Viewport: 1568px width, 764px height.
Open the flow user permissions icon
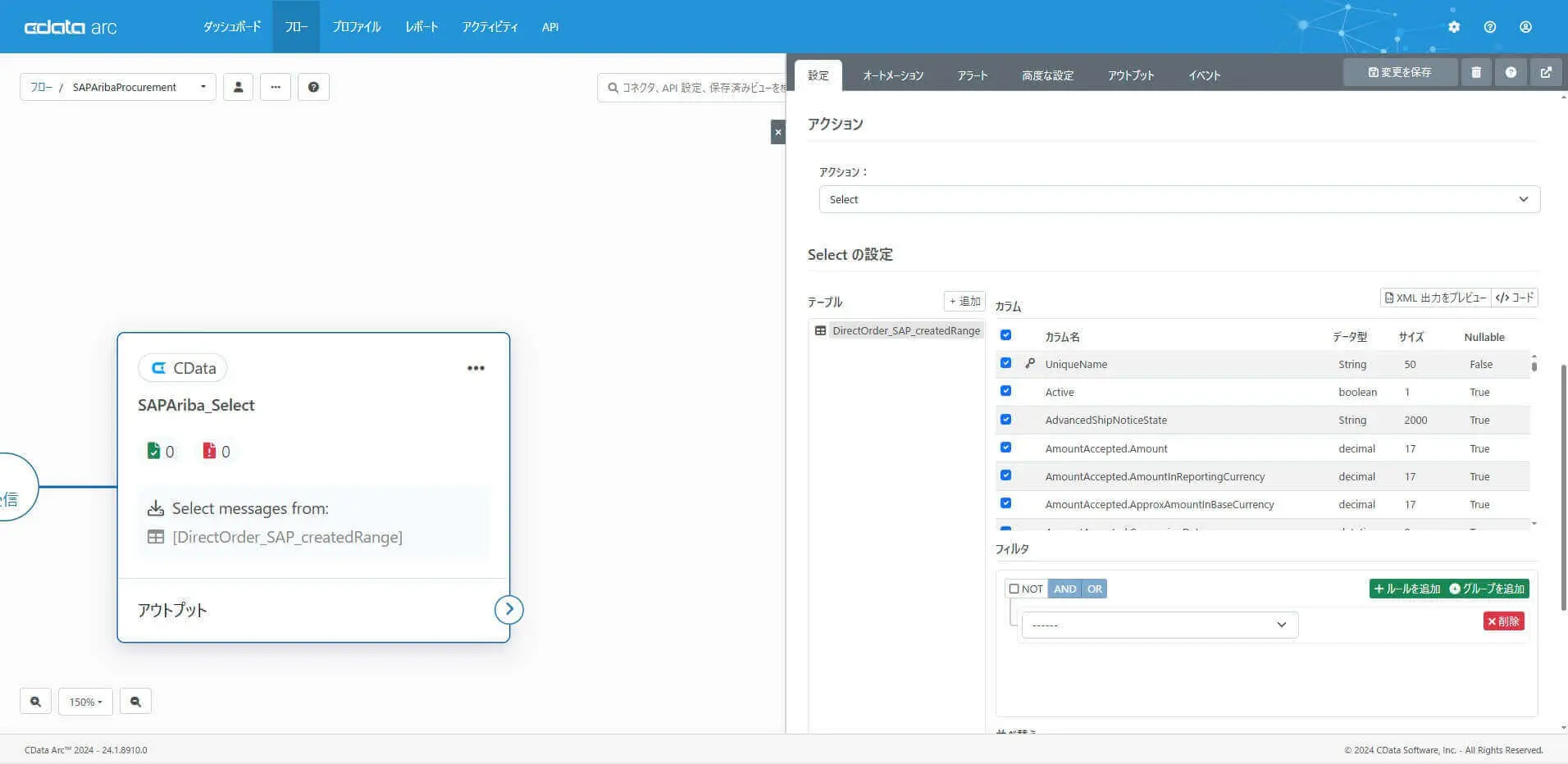pyautogui.click(x=238, y=87)
